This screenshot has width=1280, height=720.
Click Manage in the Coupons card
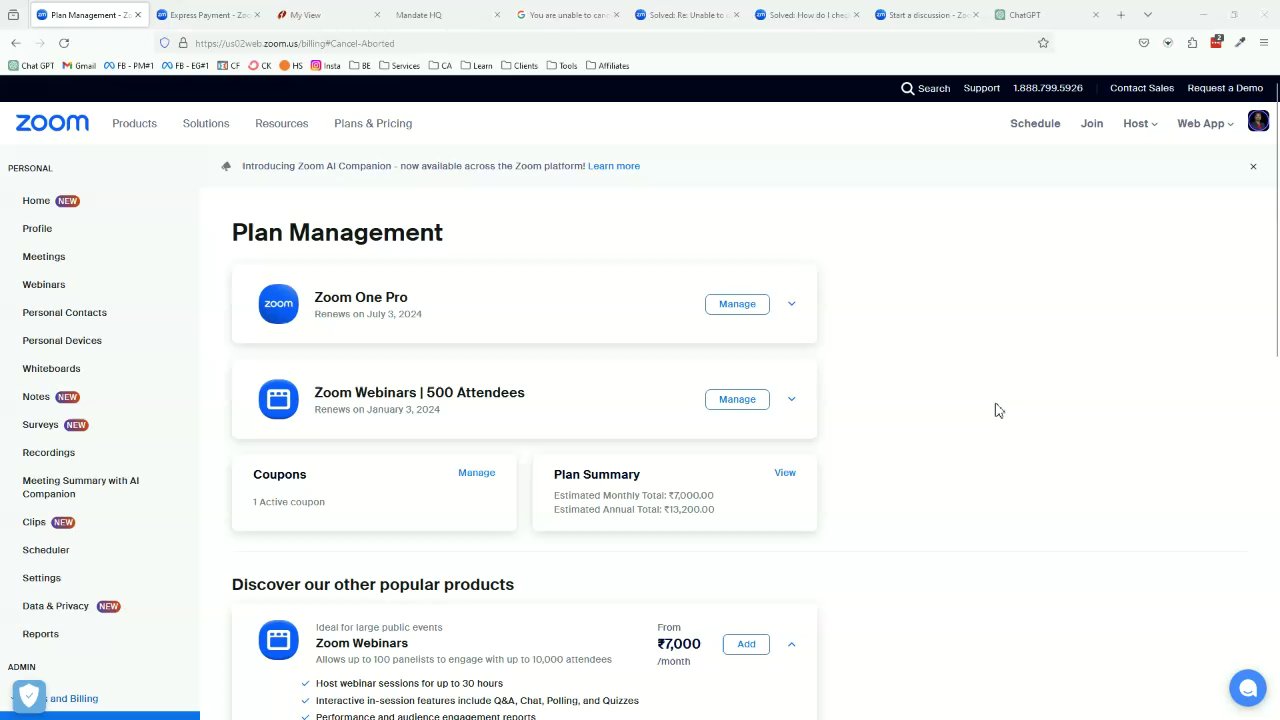click(476, 473)
